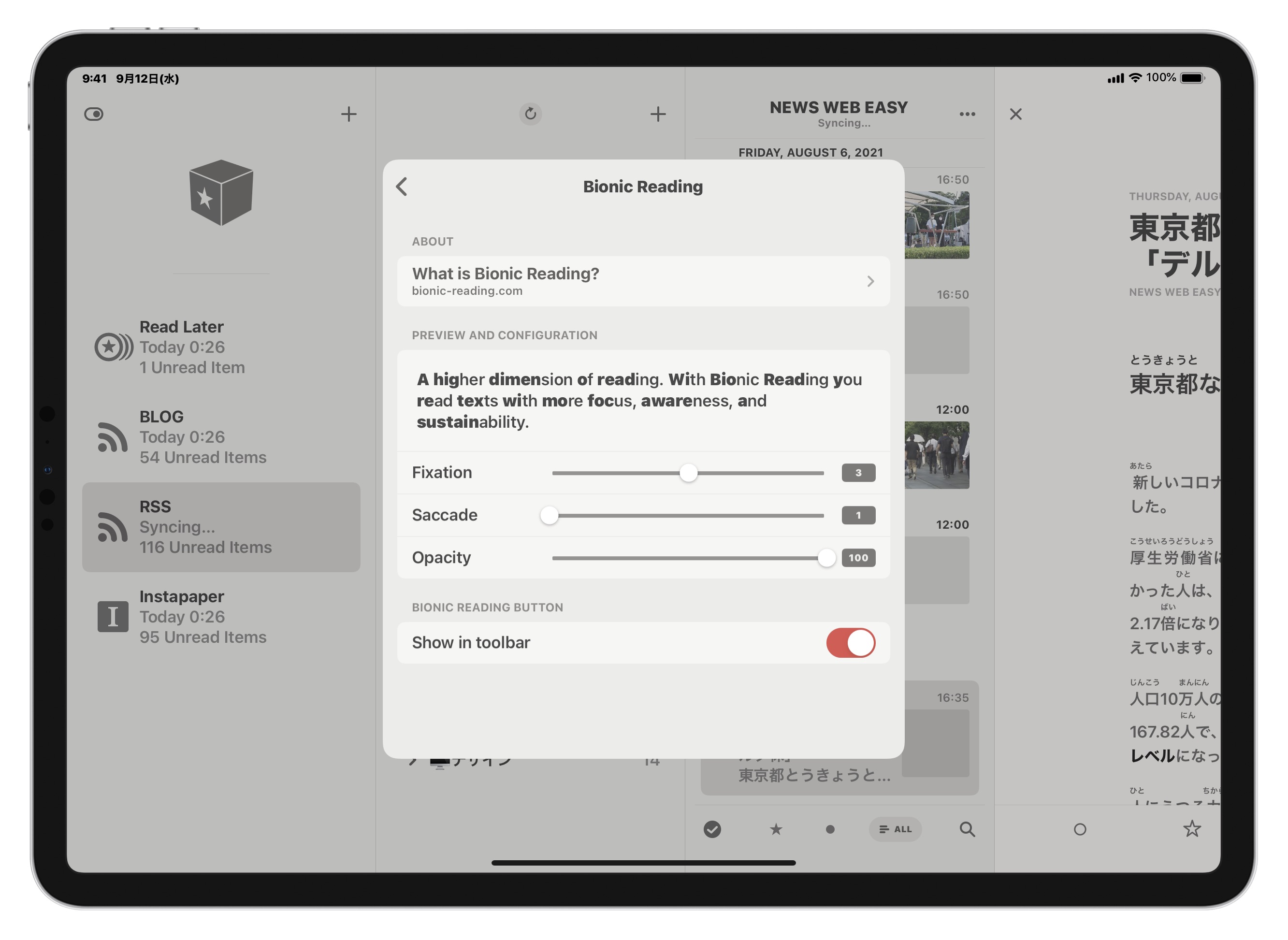The width and height of the screenshot is (1288, 940).
Task: Click the filled star filter icon
Action: click(x=775, y=830)
